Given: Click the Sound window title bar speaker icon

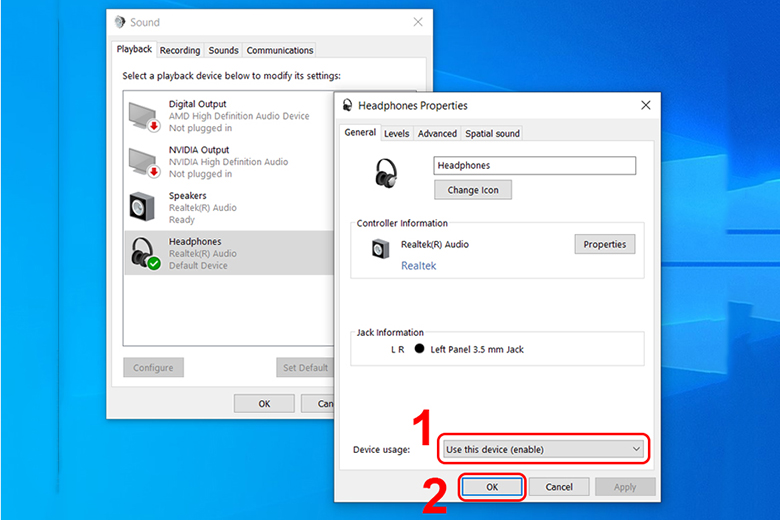Looking at the screenshot, I should (120, 22).
